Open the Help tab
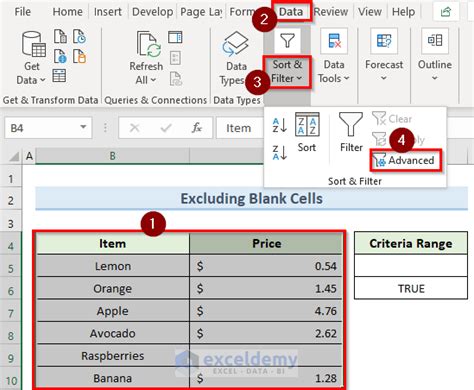Image resolution: width=474 pixels, height=390 pixels. 403,12
